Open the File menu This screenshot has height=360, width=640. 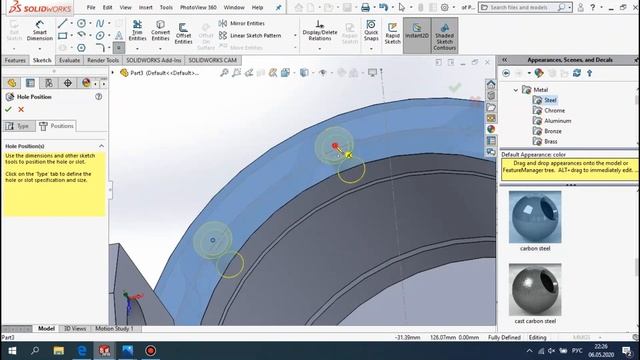pyautogui.click(x=91, y=7)
